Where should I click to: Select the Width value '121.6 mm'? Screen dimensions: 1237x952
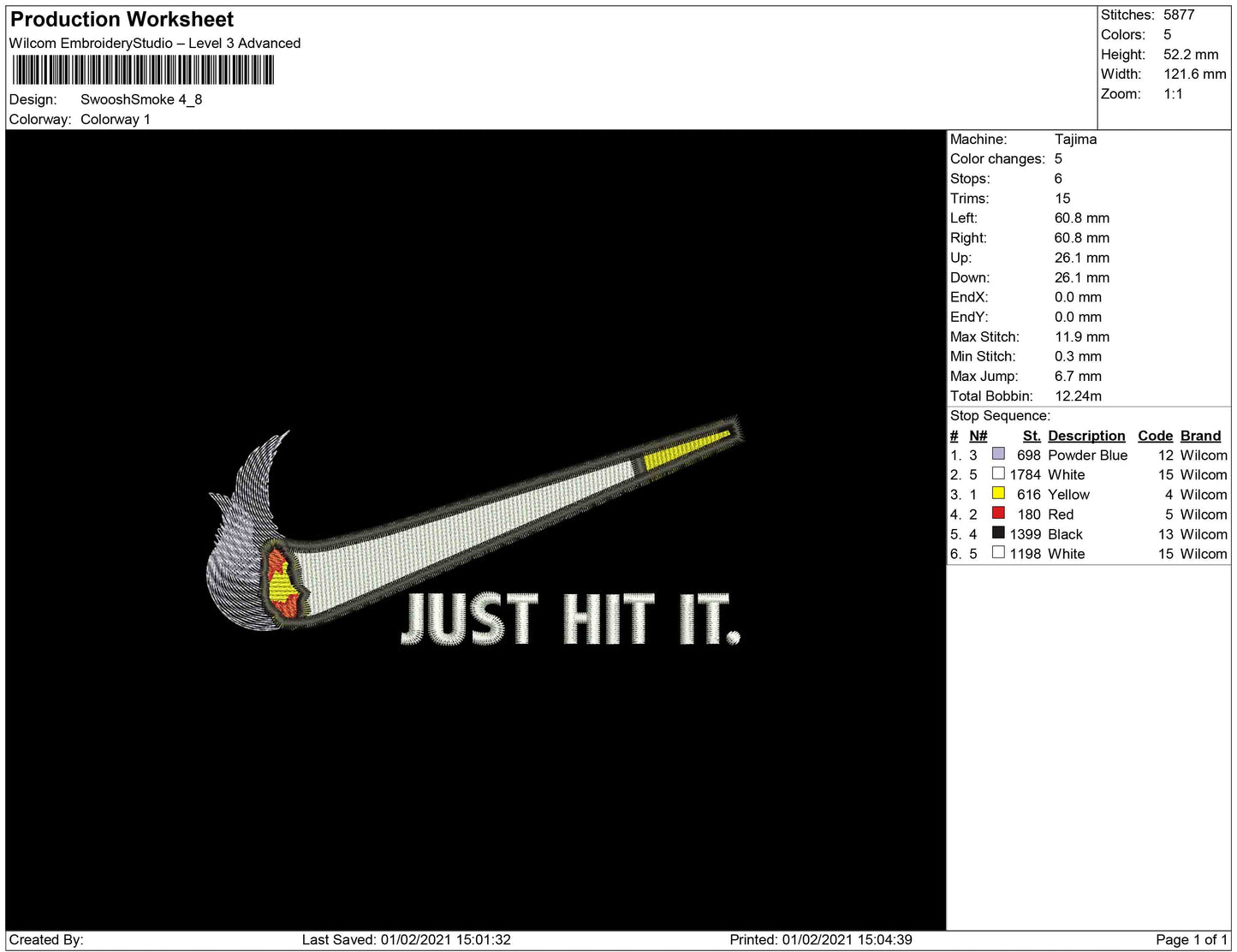click(1195, 74)
